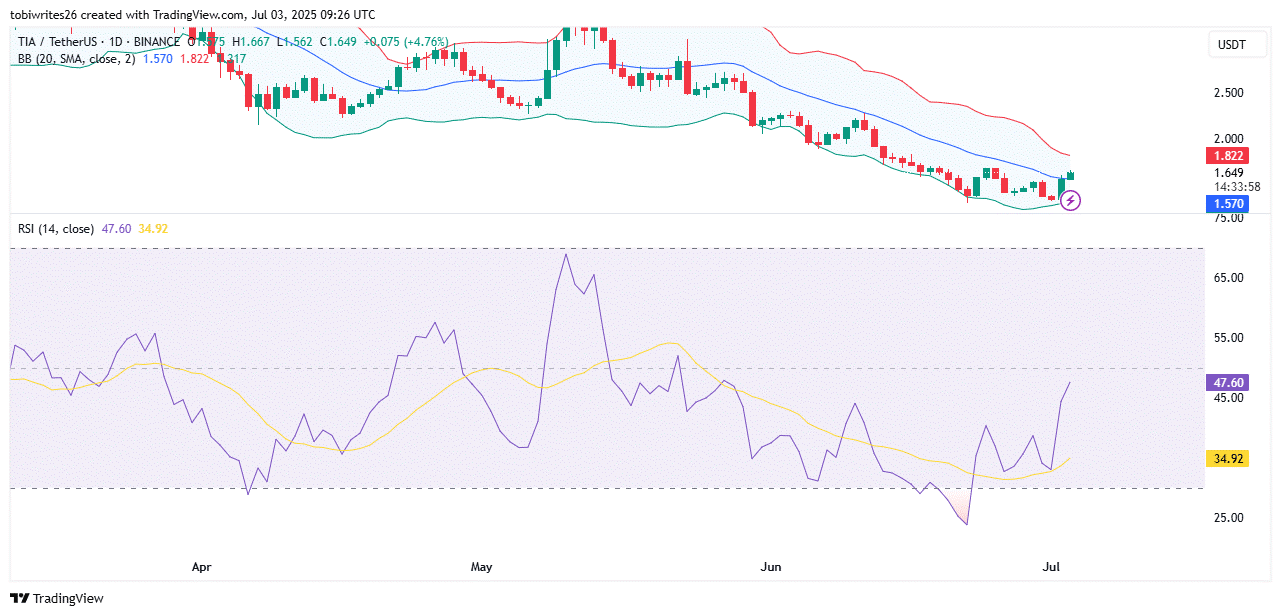Click the blue 1.570 basis price tag
This screenshot has width=1281, height=616.
click(x=1229, y=204)
